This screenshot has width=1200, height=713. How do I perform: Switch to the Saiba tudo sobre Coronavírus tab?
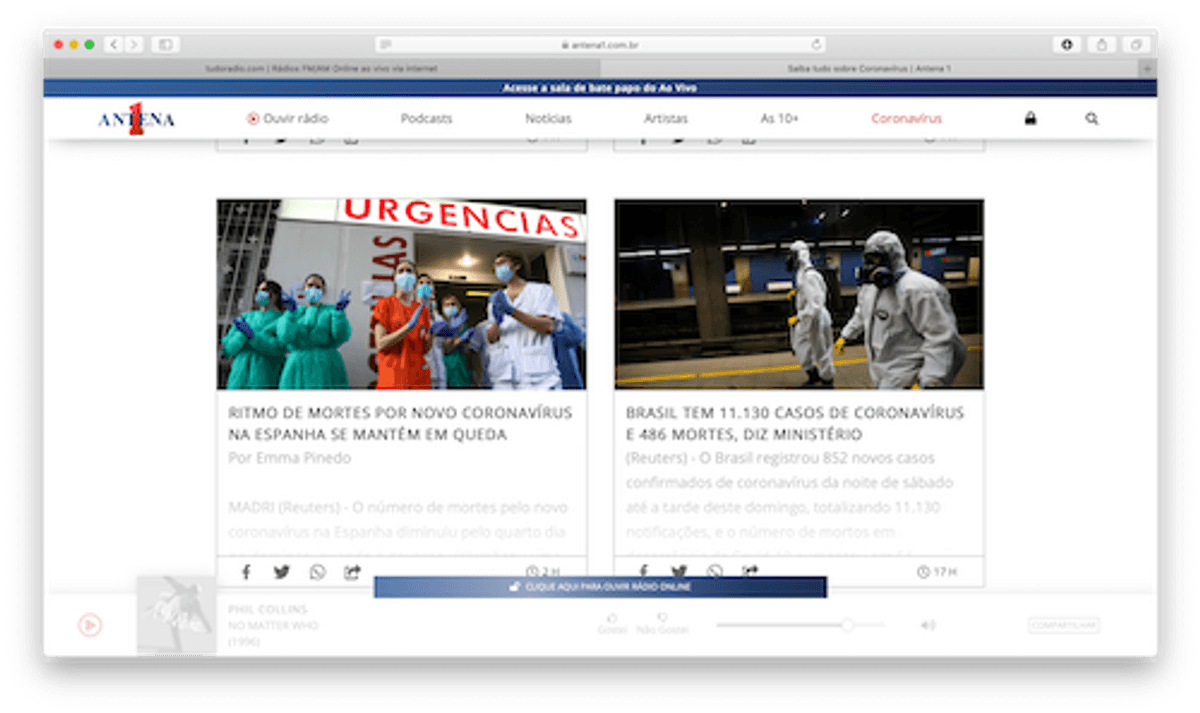click(x=869, y=68)
